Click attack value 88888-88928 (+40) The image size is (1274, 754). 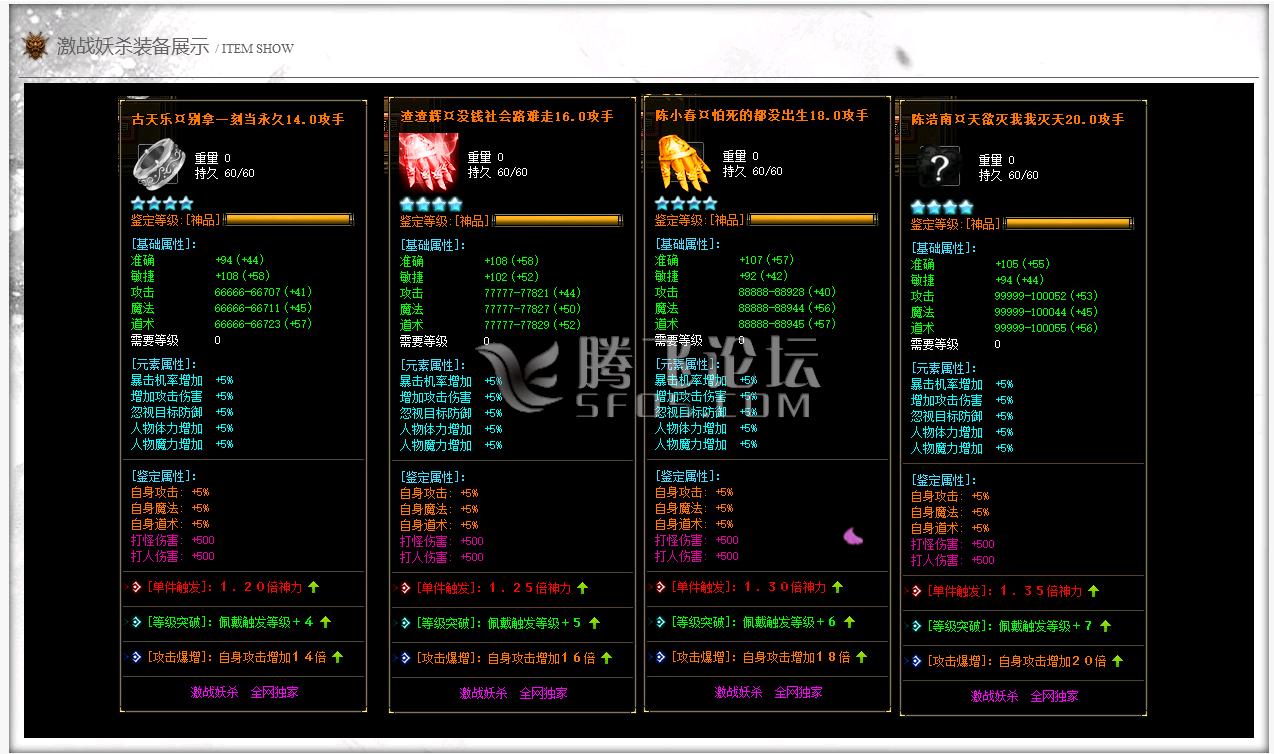click(787, 292)
